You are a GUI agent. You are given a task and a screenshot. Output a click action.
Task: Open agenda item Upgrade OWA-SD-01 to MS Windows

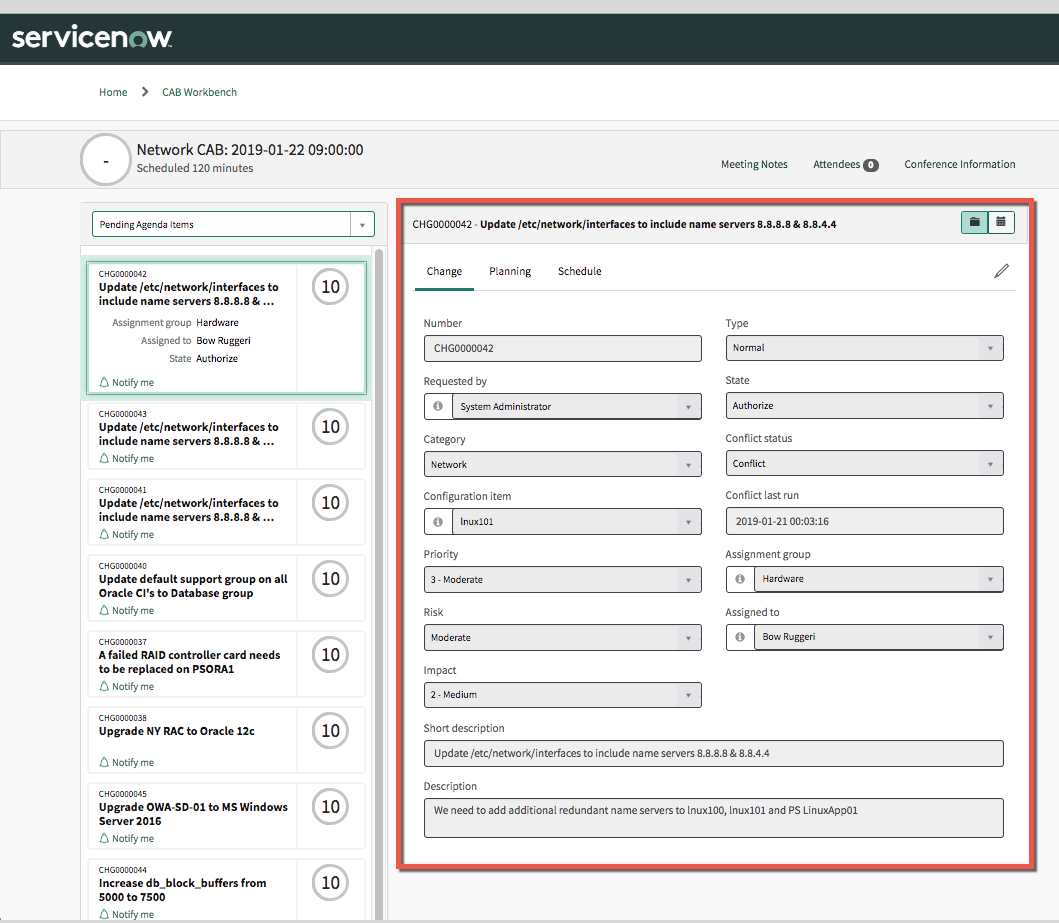click(226, 816)
